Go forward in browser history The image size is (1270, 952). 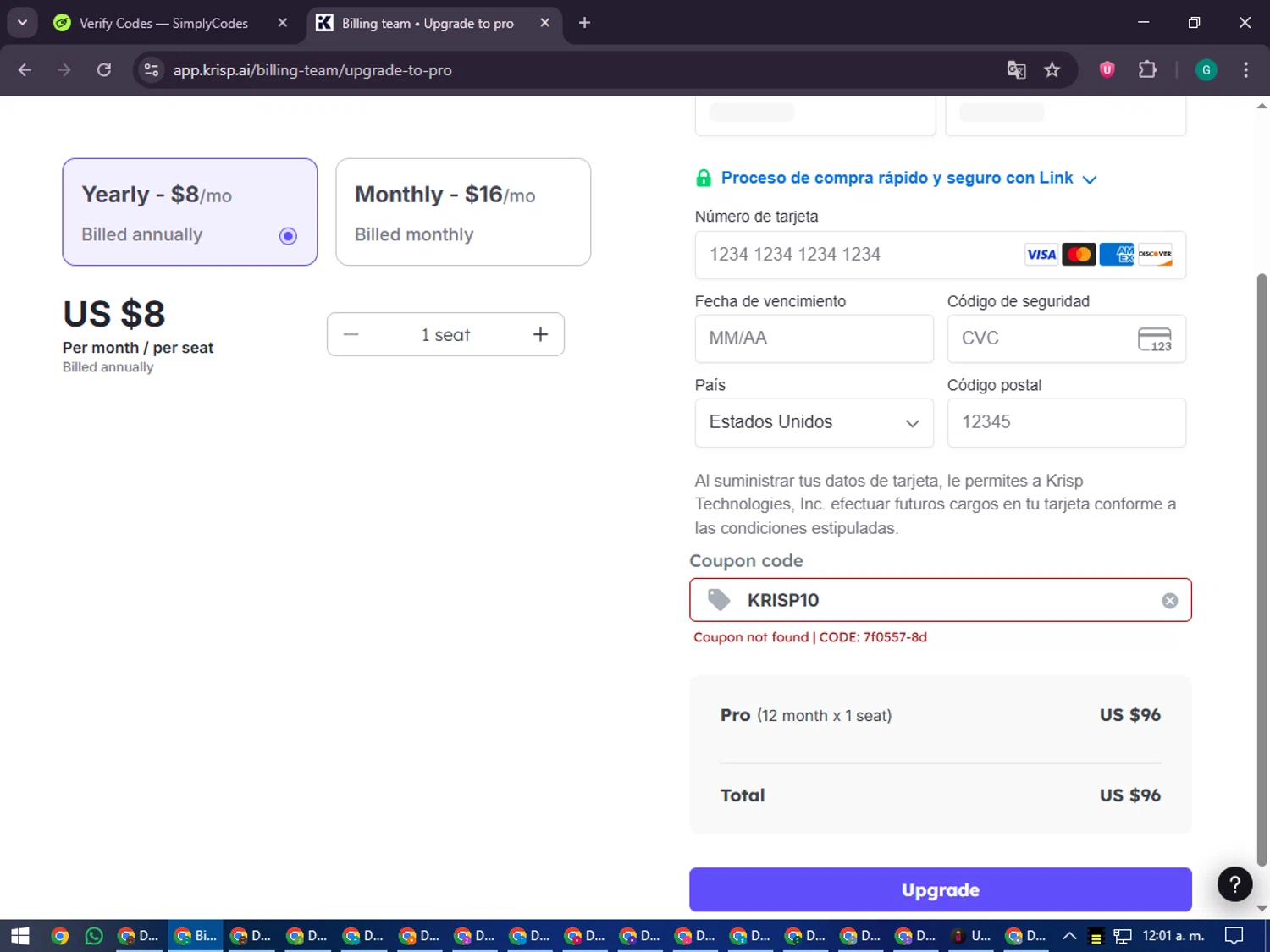[64, 70]
